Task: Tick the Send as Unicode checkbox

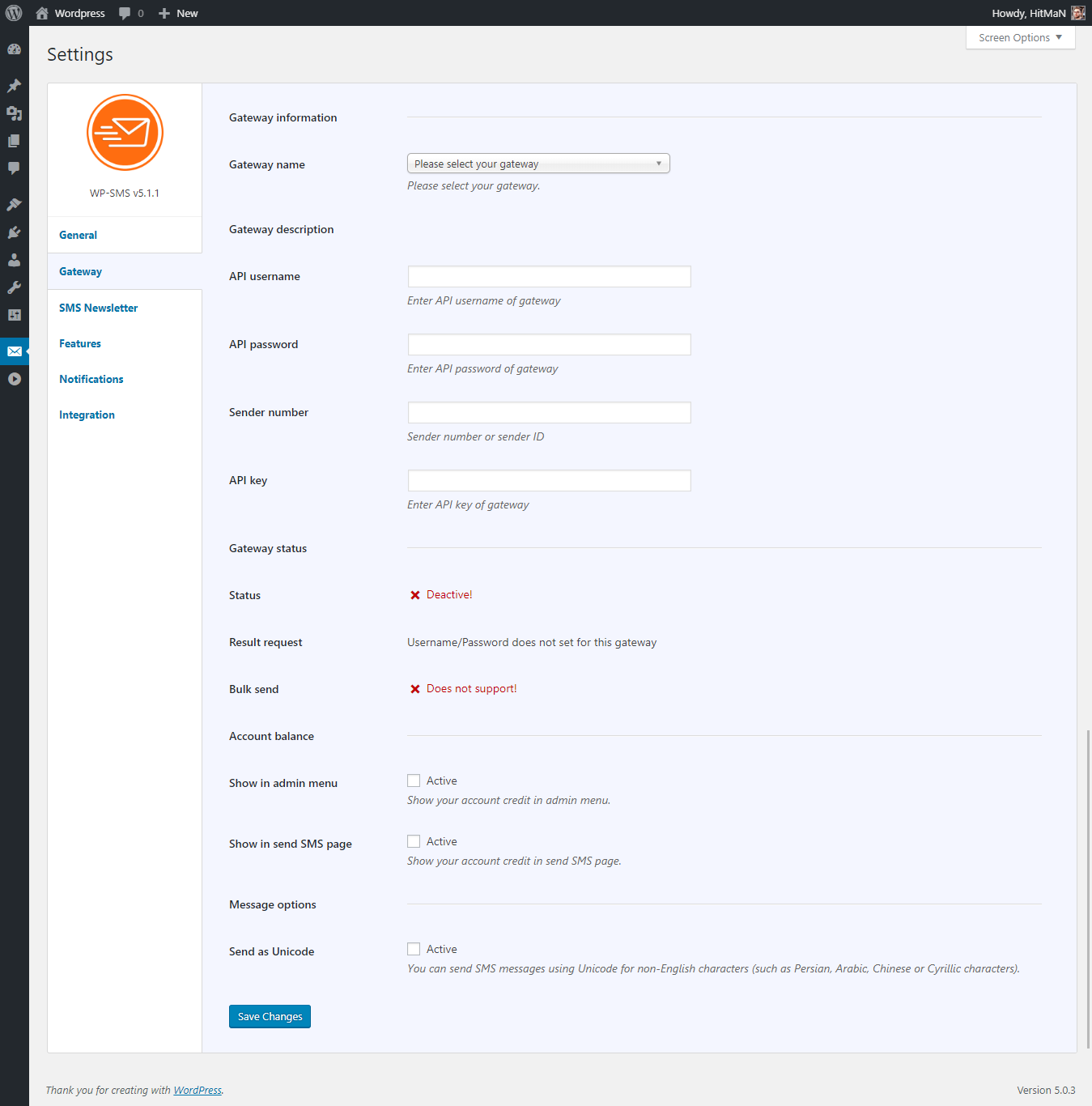Action: coord(414,949)
